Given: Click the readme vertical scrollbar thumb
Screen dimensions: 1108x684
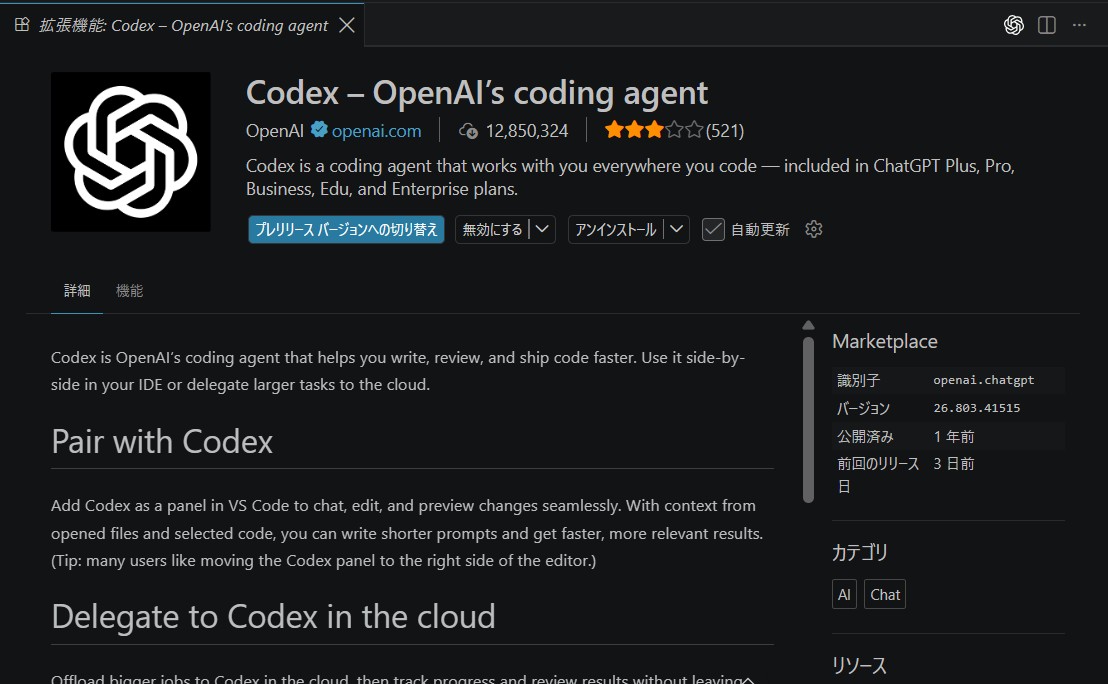Looking at the screenshot, I should point(808,420).
